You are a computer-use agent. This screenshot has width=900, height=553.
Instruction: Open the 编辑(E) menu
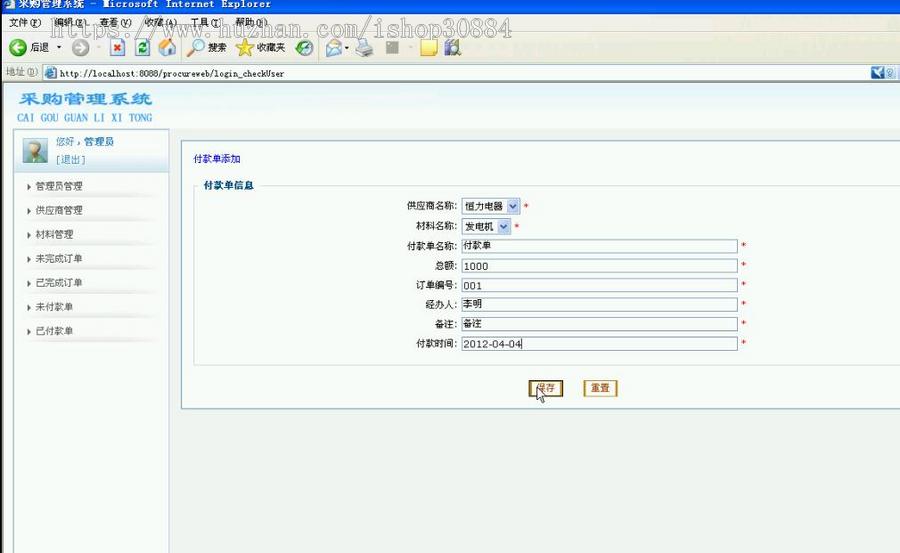coord(69,22)
